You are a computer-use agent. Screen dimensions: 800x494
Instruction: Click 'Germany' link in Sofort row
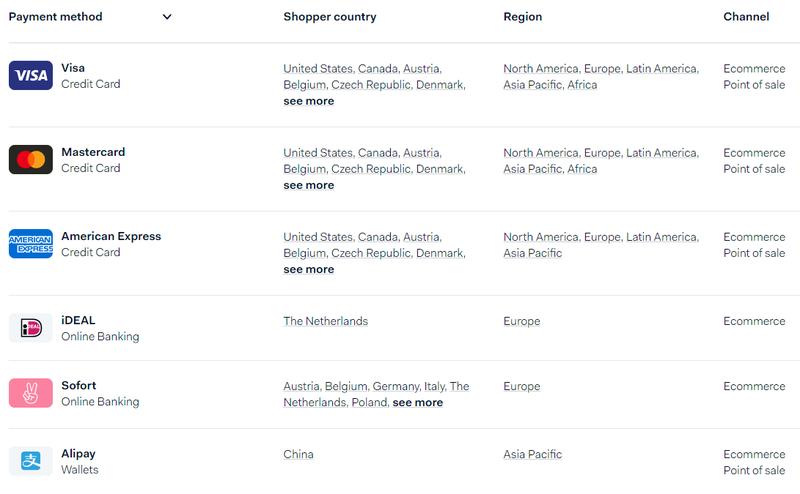tap(395, 386)
